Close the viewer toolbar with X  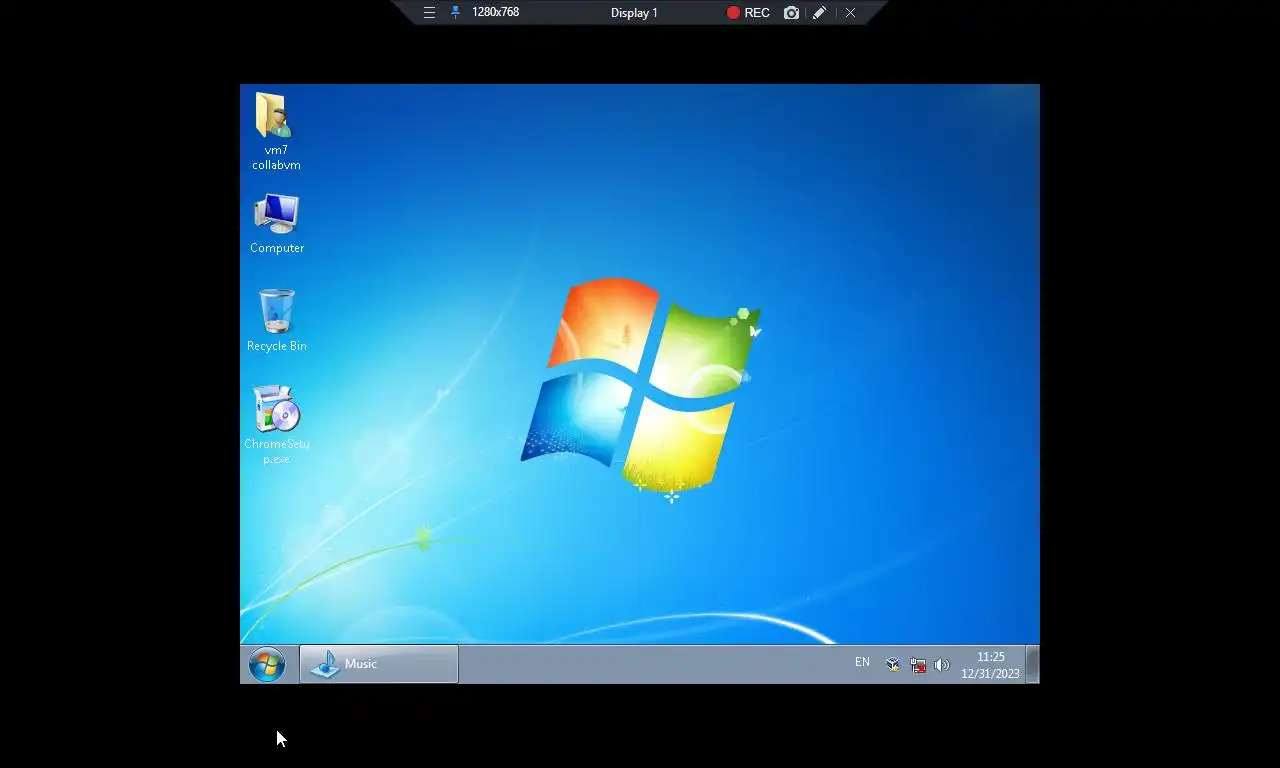[x=850, y=13]
